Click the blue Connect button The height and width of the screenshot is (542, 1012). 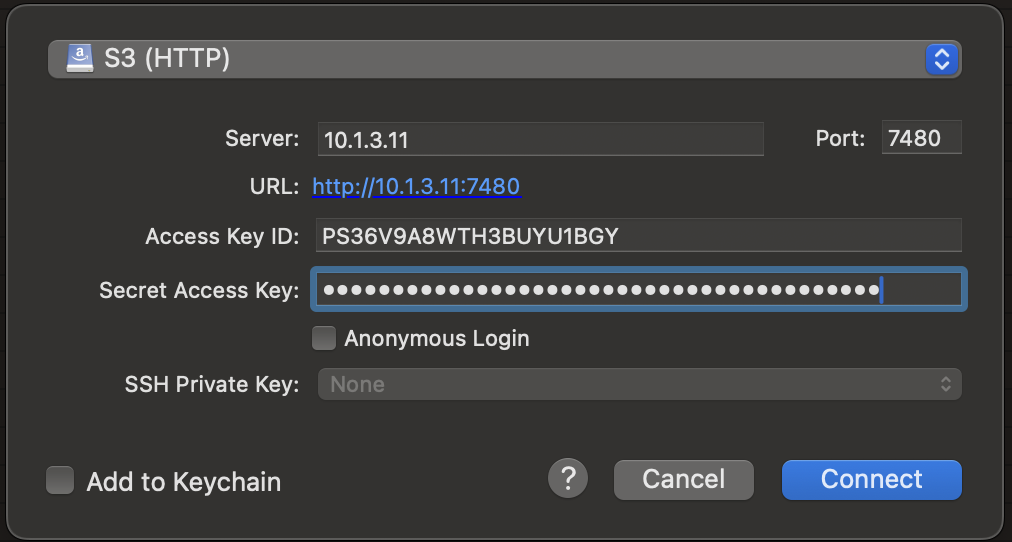click(x=872, y=479)
